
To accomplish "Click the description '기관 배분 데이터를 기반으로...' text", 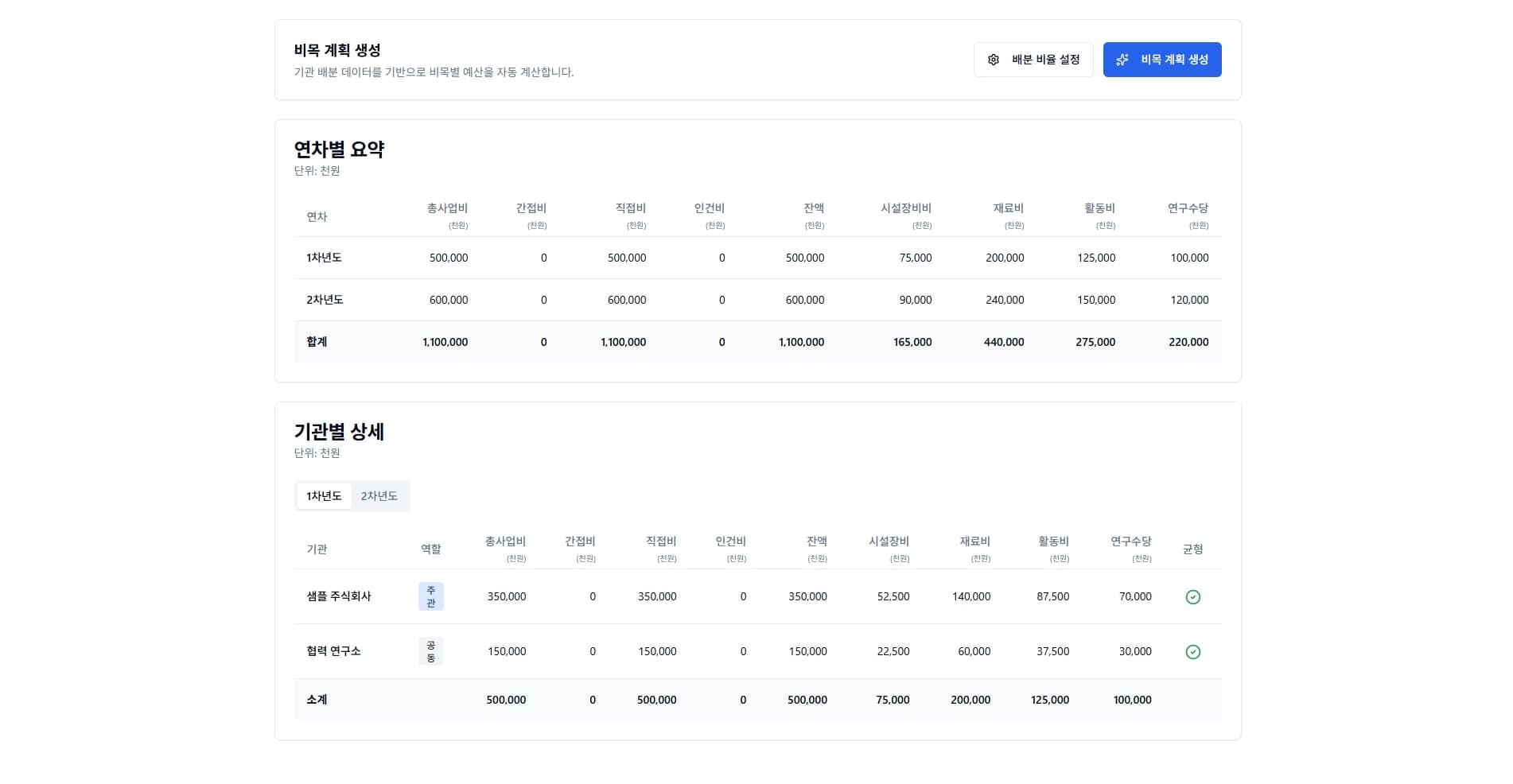I will (434, 72).
